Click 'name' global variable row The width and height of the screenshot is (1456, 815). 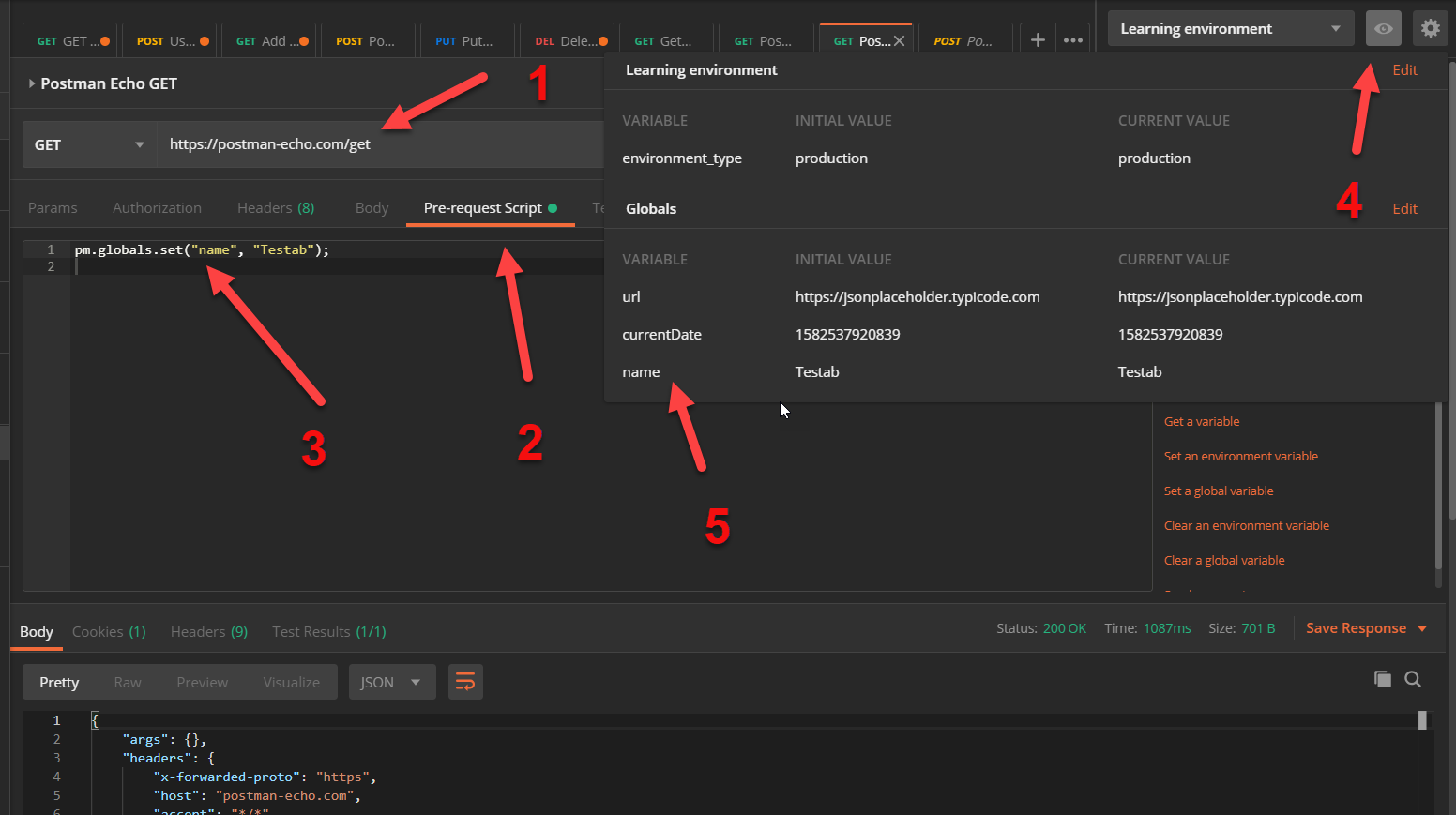(x=1024, y=371)
